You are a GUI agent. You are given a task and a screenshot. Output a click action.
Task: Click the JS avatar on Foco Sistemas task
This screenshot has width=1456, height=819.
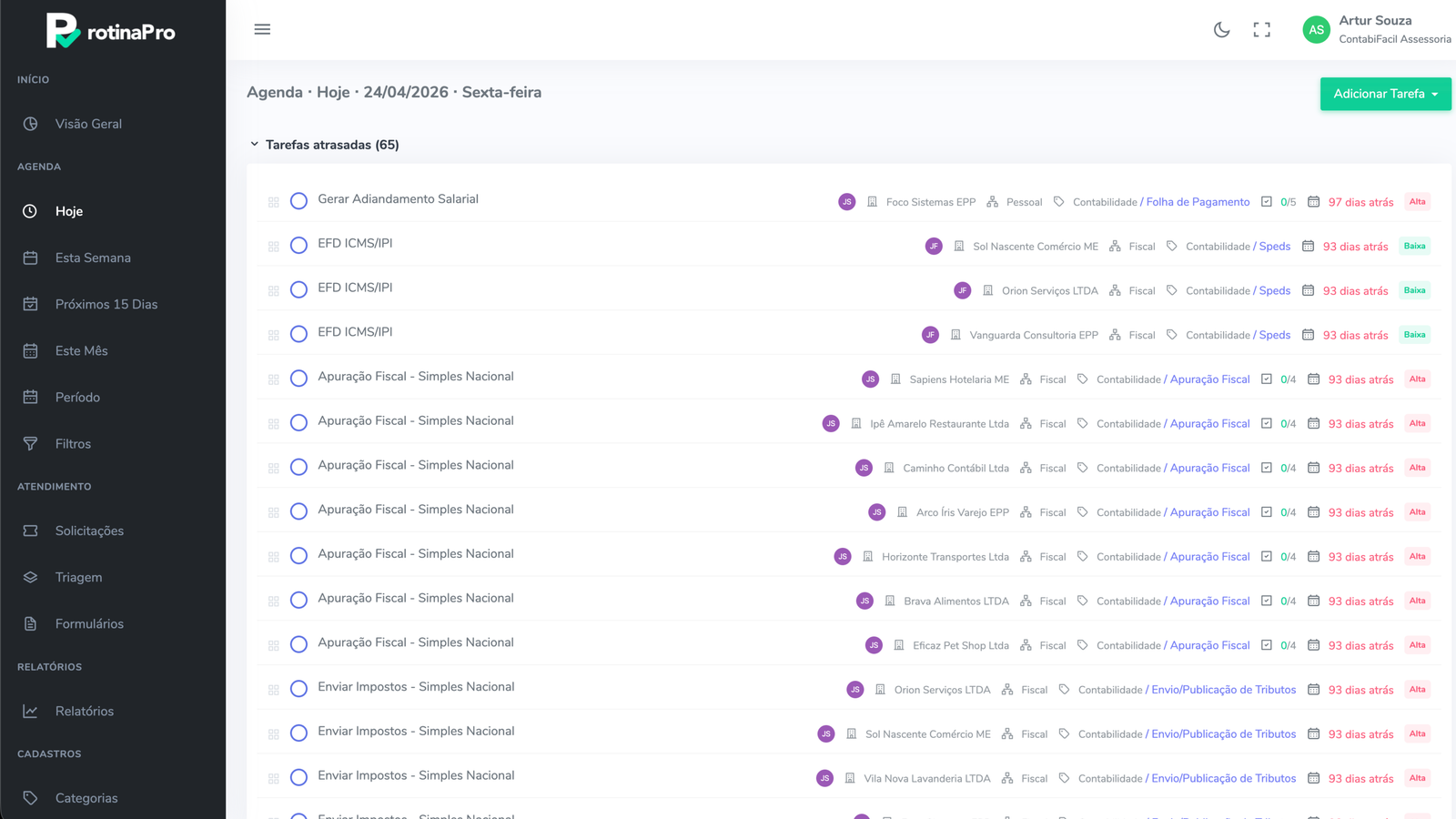[x=846, y=202]
